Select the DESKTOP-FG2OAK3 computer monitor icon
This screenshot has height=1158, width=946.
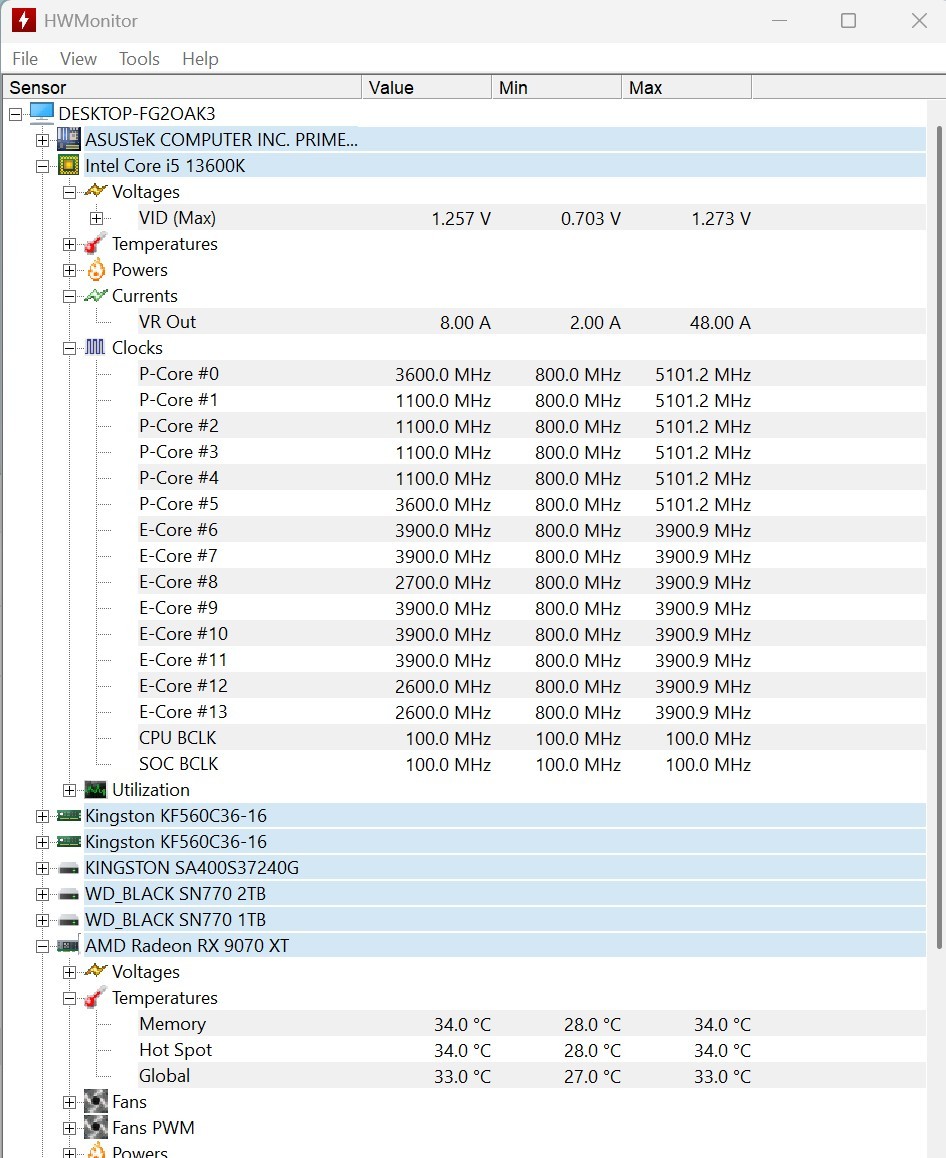(x=41, y=113)
